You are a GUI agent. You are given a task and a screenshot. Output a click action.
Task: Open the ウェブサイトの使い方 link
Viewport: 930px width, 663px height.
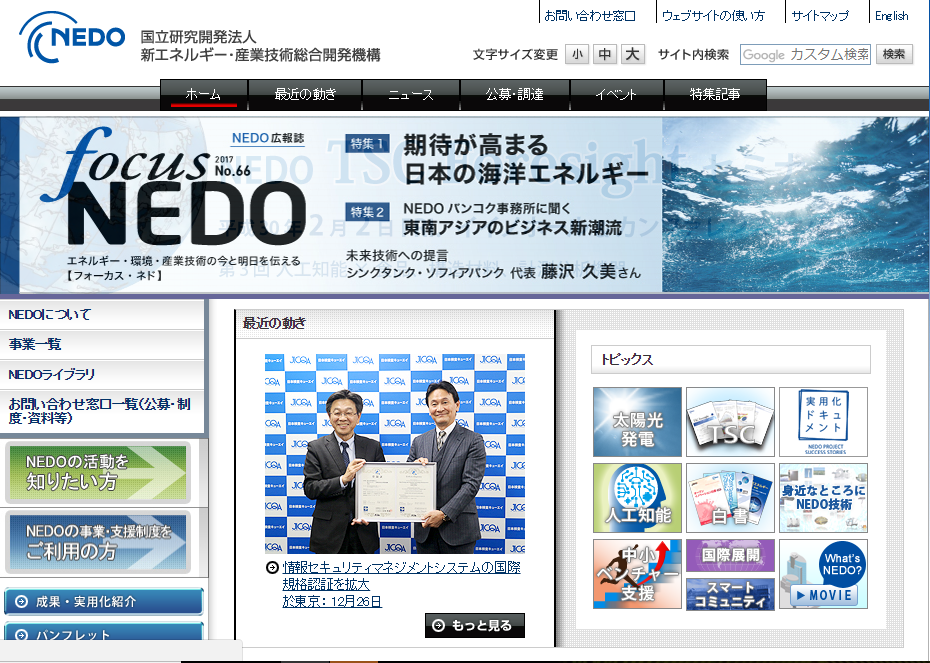[x=714, y=16]
